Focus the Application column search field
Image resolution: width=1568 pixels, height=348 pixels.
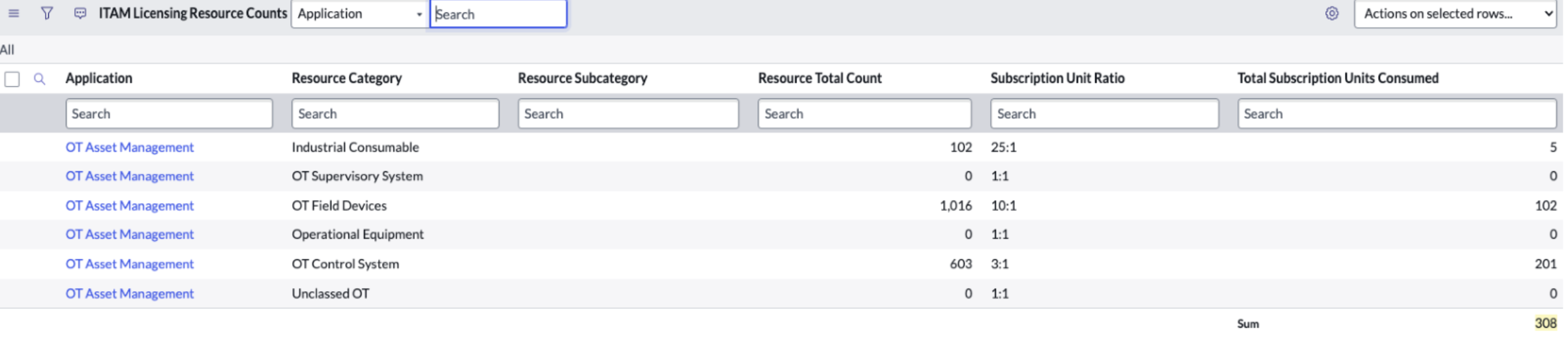(169, 113)
